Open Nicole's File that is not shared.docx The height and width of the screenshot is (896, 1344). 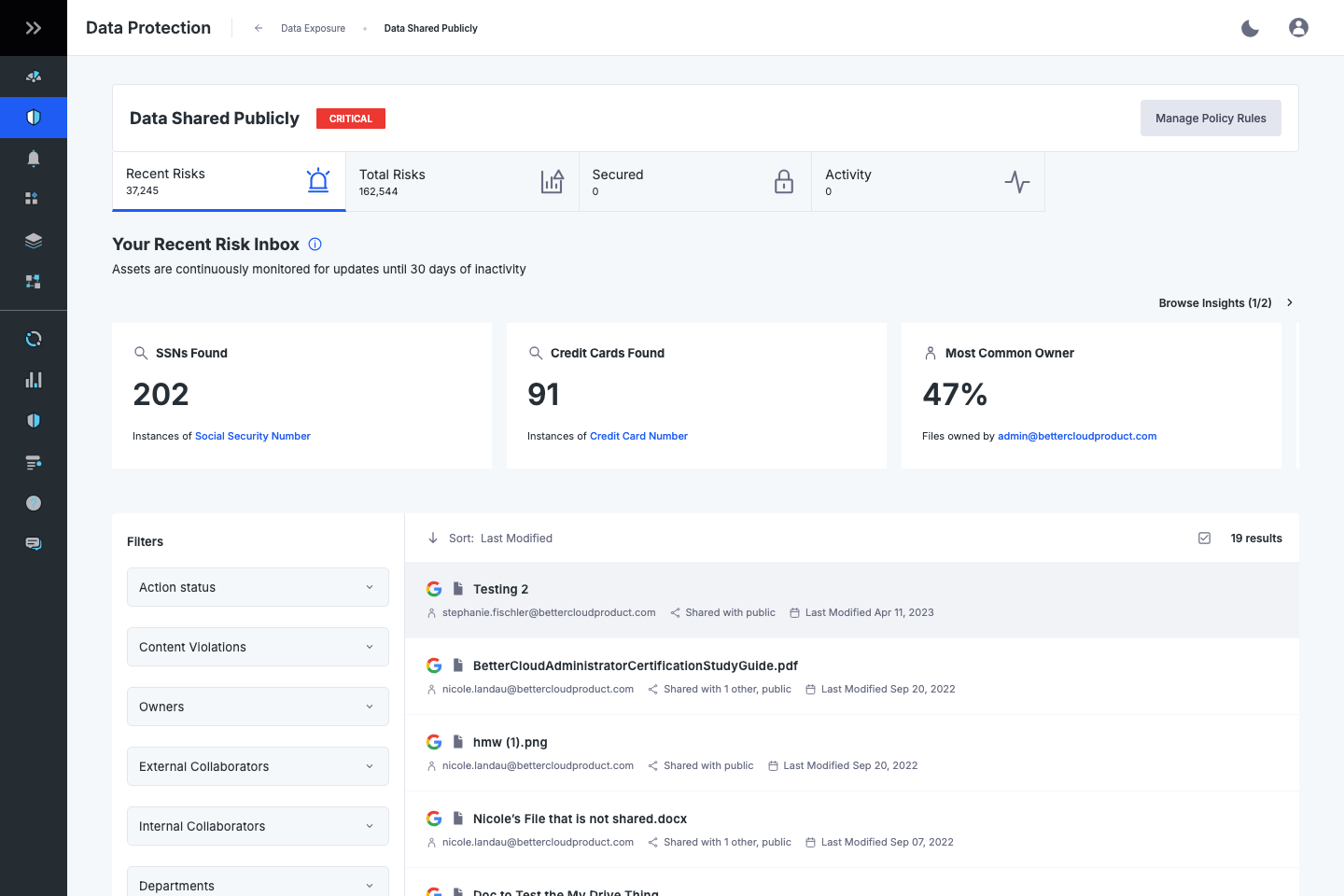point(852,830)
